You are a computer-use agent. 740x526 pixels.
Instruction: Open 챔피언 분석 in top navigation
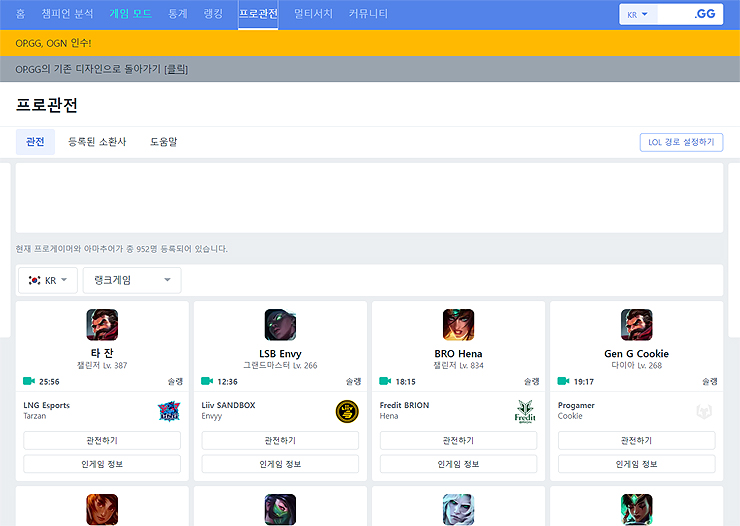tap(67, 14)
